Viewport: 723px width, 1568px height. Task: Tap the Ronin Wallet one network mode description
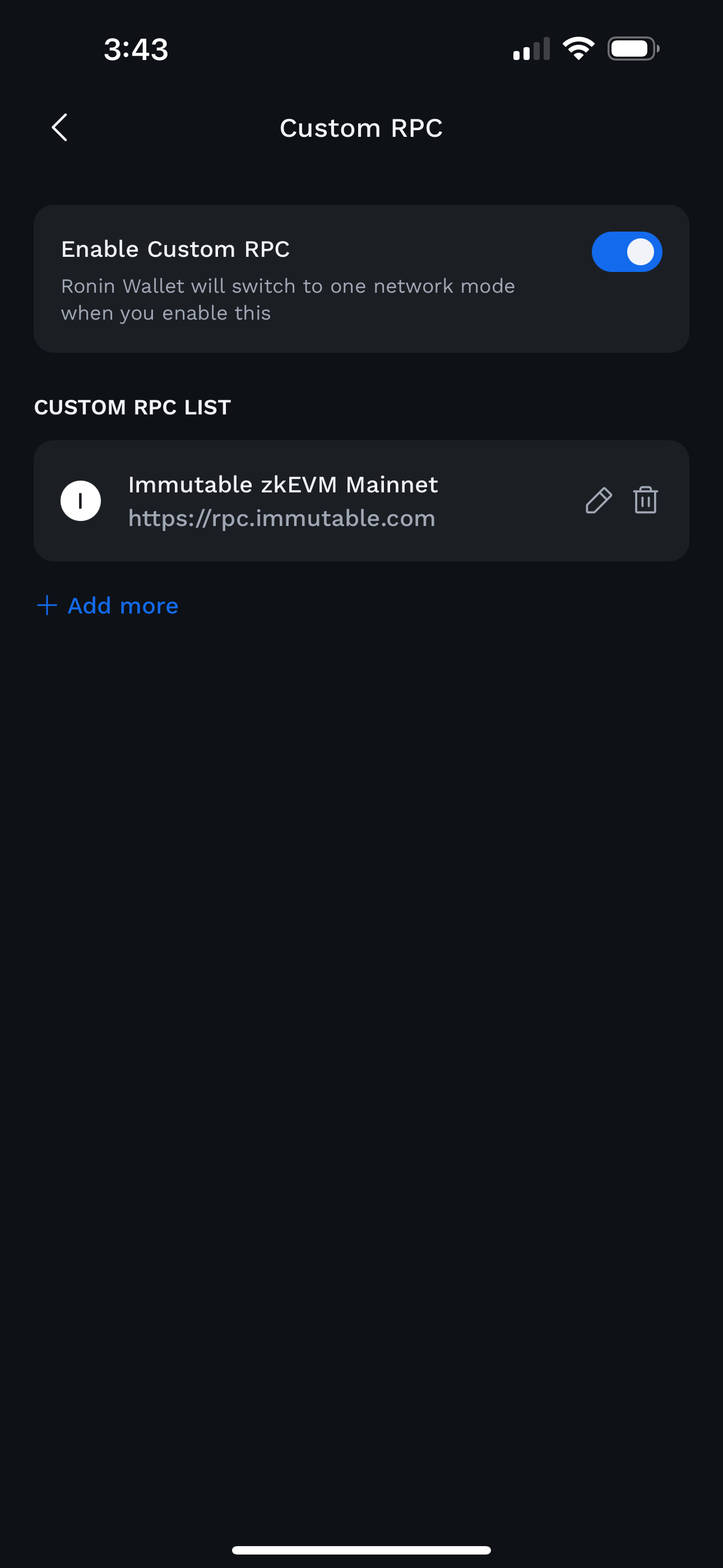(x=288, y=299)
